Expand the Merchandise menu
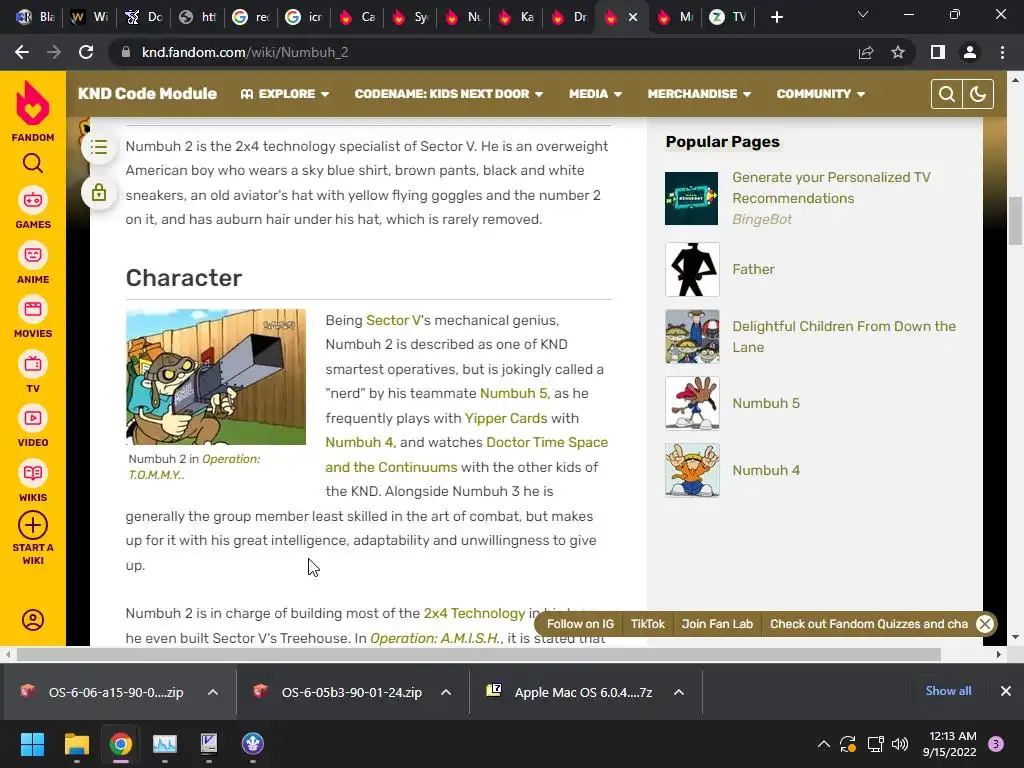This screenshot has height=768, width=1024. tap(699, 94)
